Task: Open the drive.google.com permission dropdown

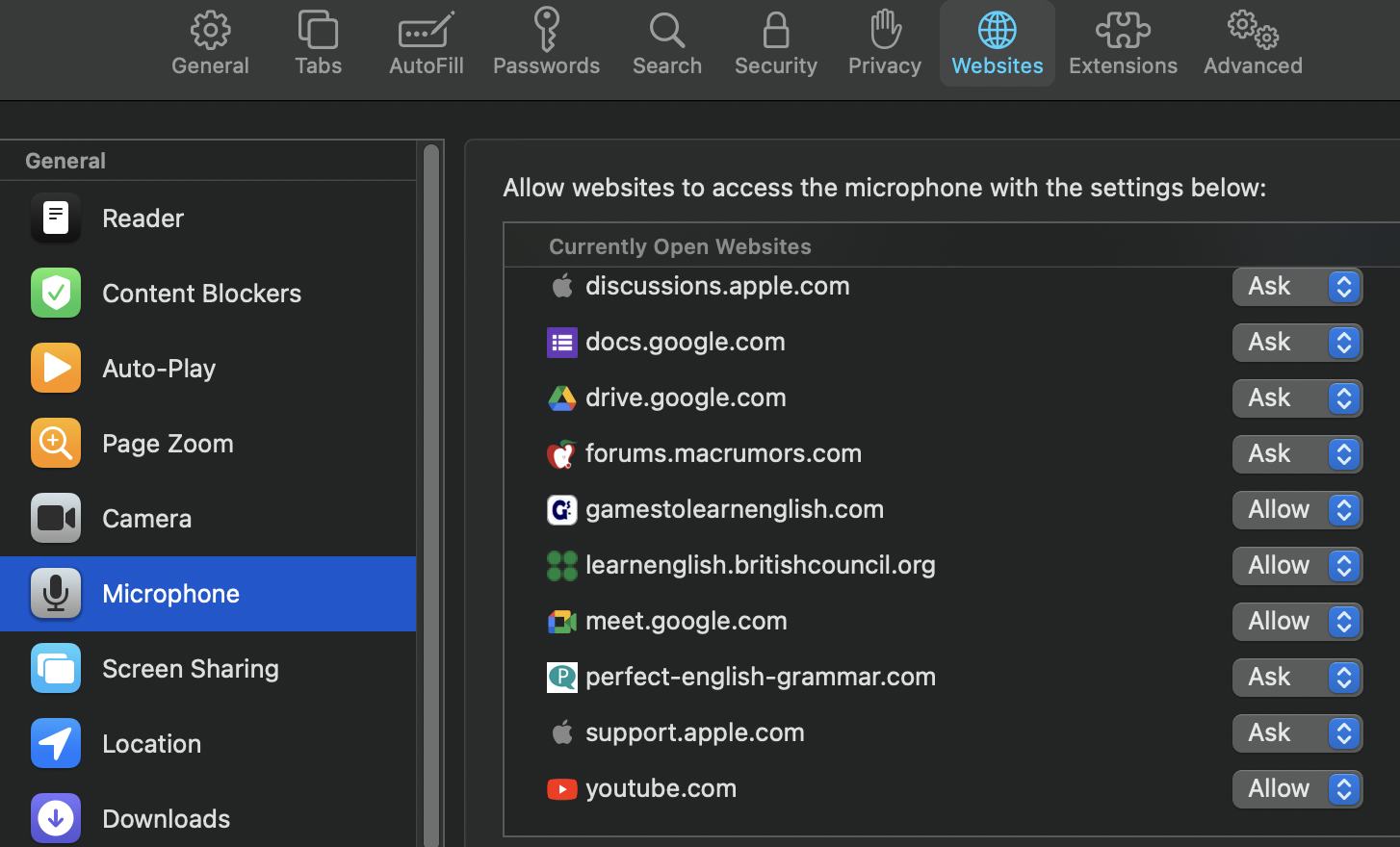Action: tap(1297, 398)
